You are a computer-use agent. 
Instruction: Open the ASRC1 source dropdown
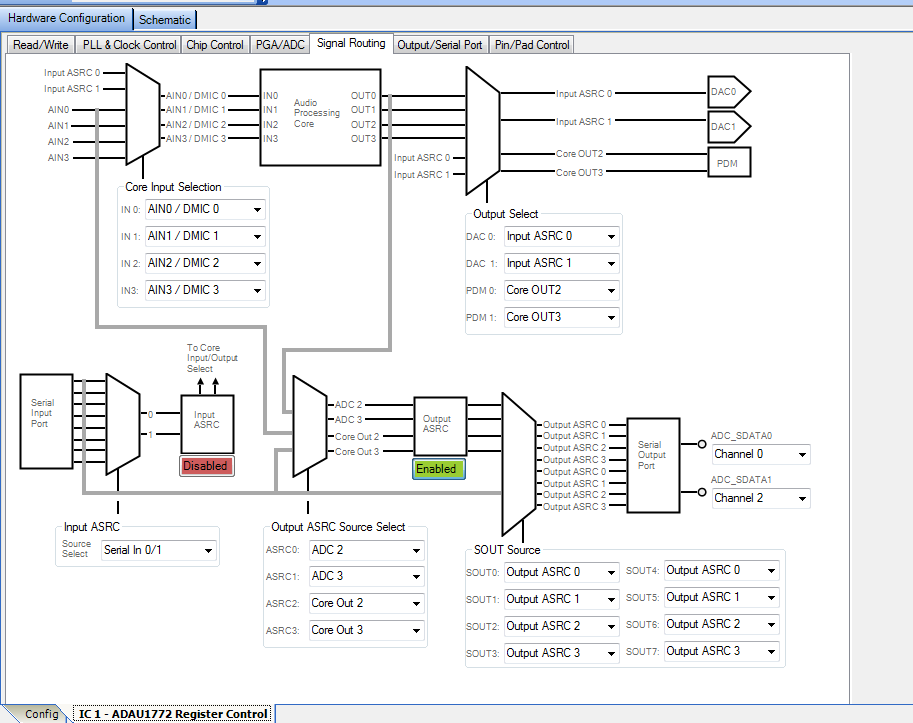click(x=367, y=576)
